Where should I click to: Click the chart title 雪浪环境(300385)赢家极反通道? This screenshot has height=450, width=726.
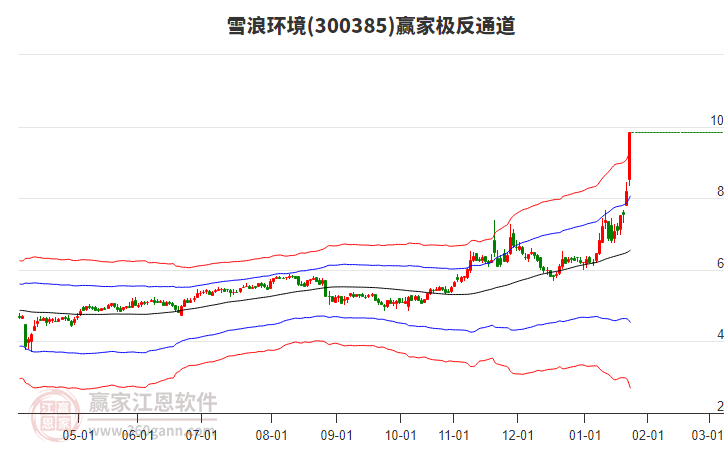coord(371,25)
